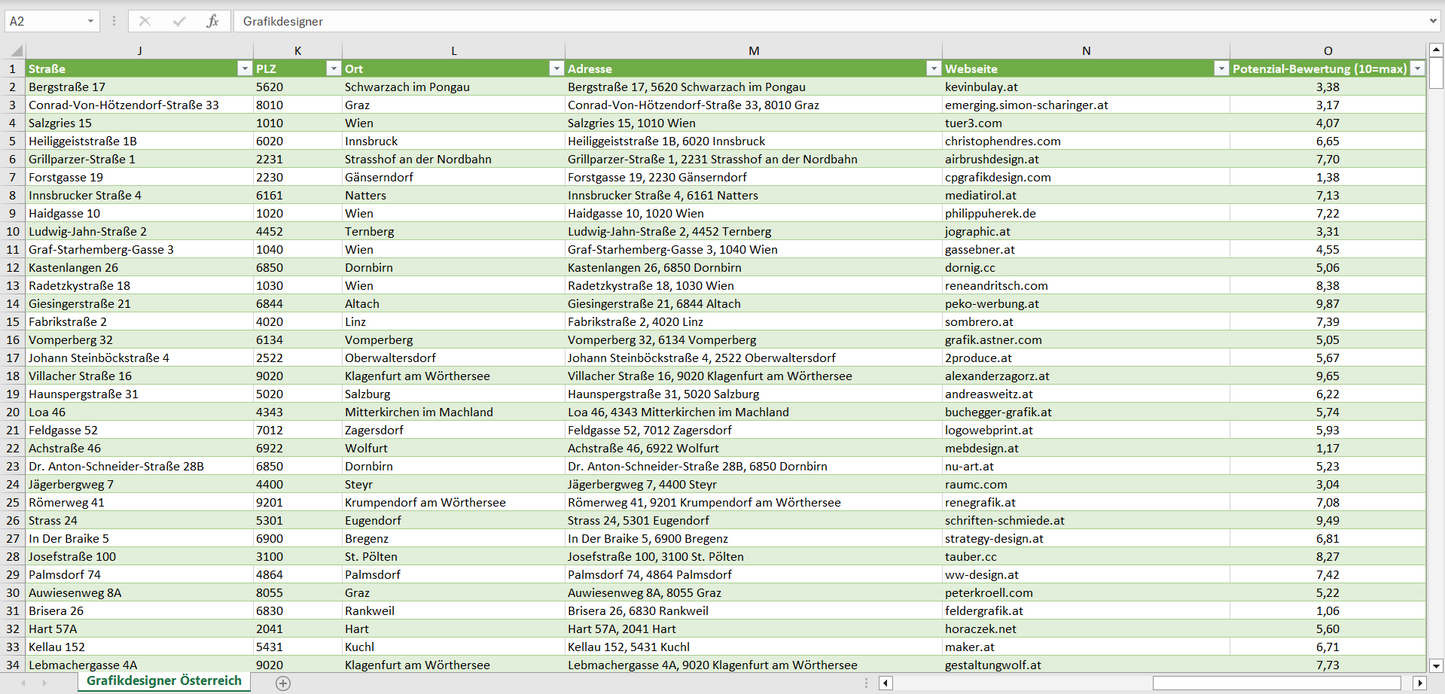This screenshot has width=1445, height=694.
Task: Select the row 14 header
Action: [x=13, y=304]
